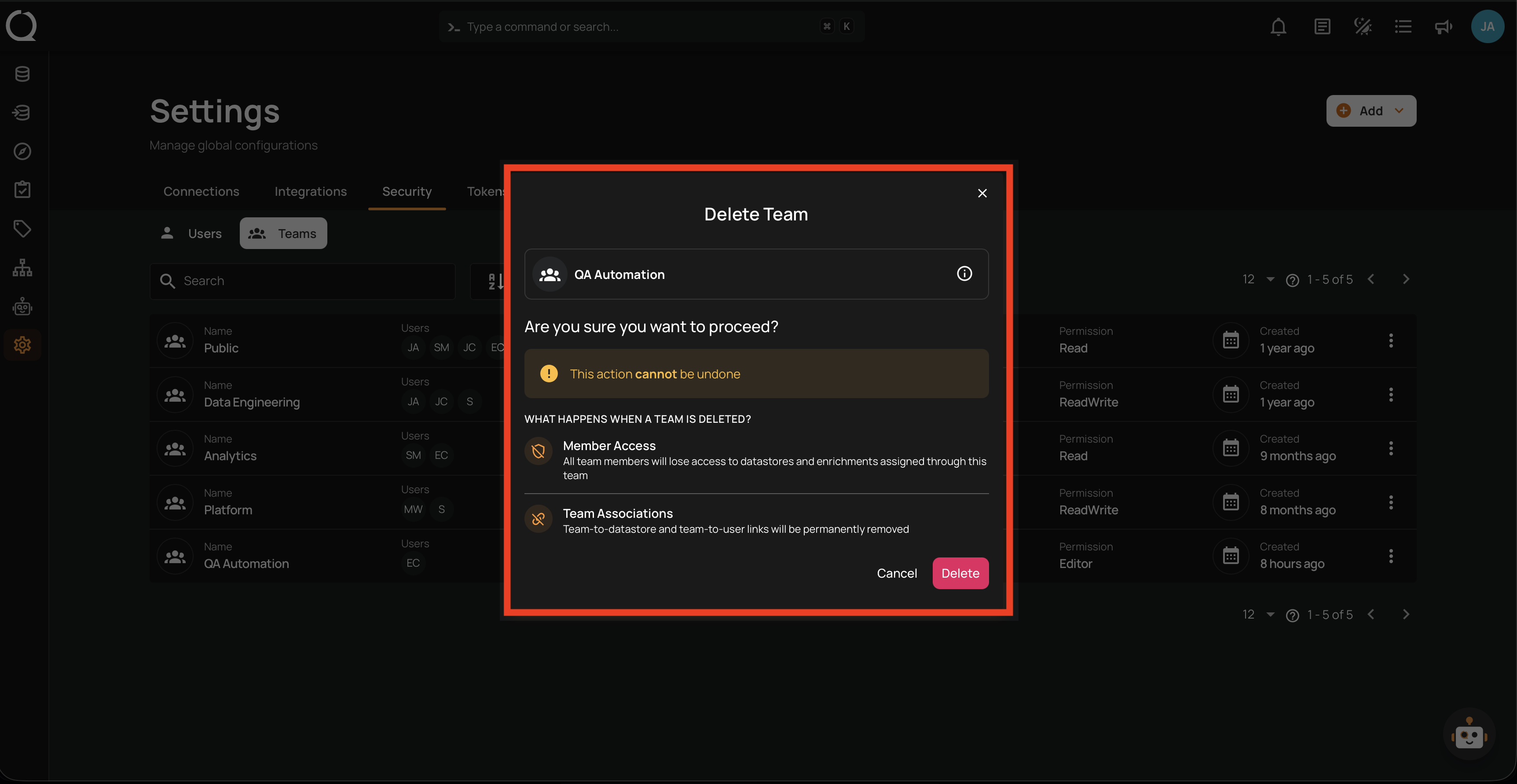
Task: Open three-dot menu for Data Engineering team
Action: [x=1391, y=395]
